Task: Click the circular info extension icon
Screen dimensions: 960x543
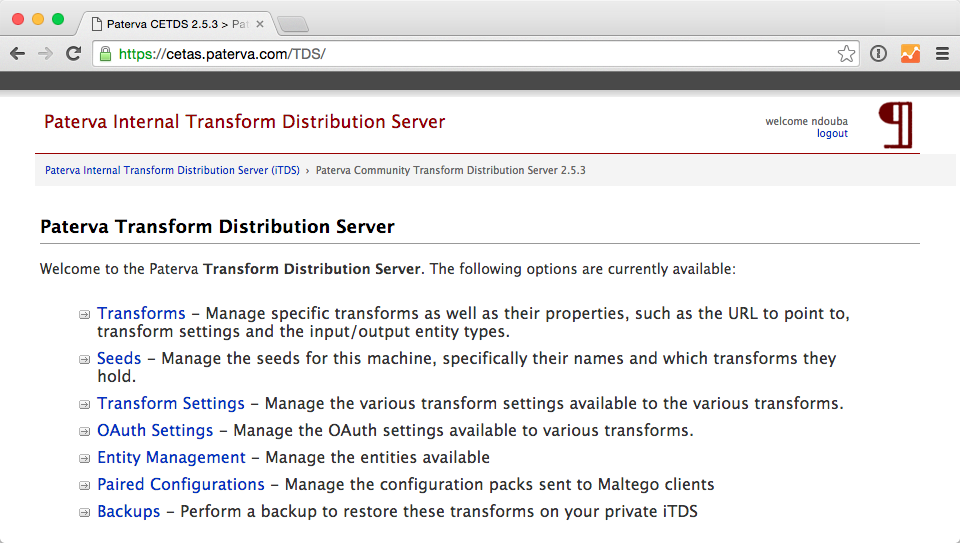Action: click(x=879, y=54)
